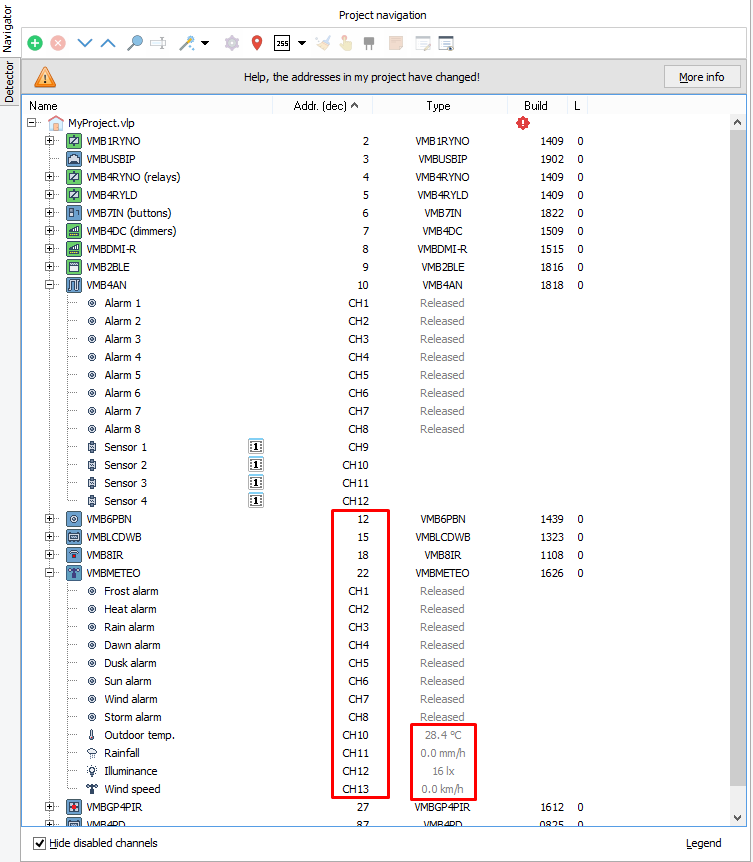Click the Sensor 1 counter icon
The width and height of the screenshot is (753, 862).
(x=256, y=447)
